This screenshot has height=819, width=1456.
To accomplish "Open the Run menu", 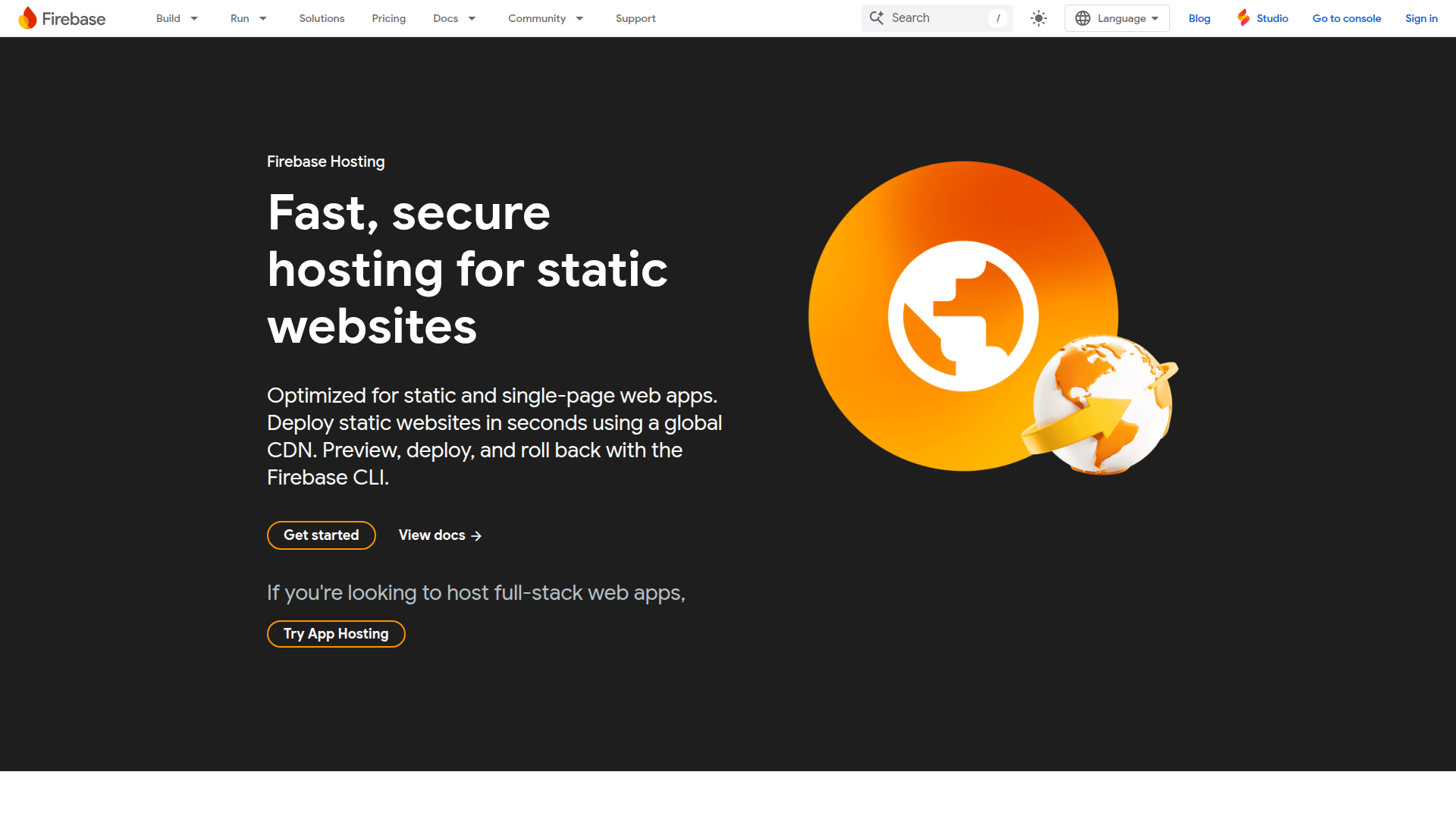I will click(240, 18).
